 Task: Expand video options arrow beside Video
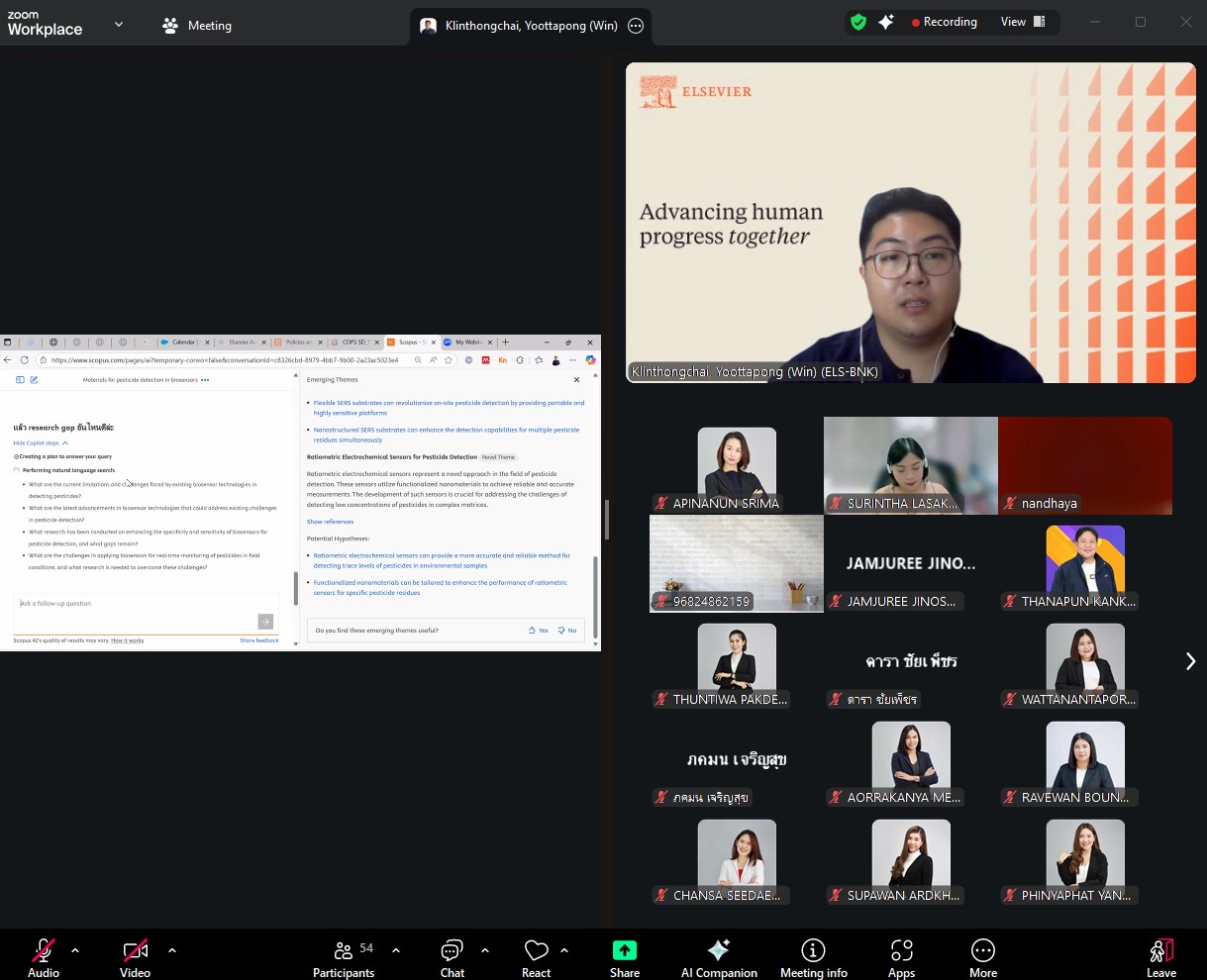point(171,950)
